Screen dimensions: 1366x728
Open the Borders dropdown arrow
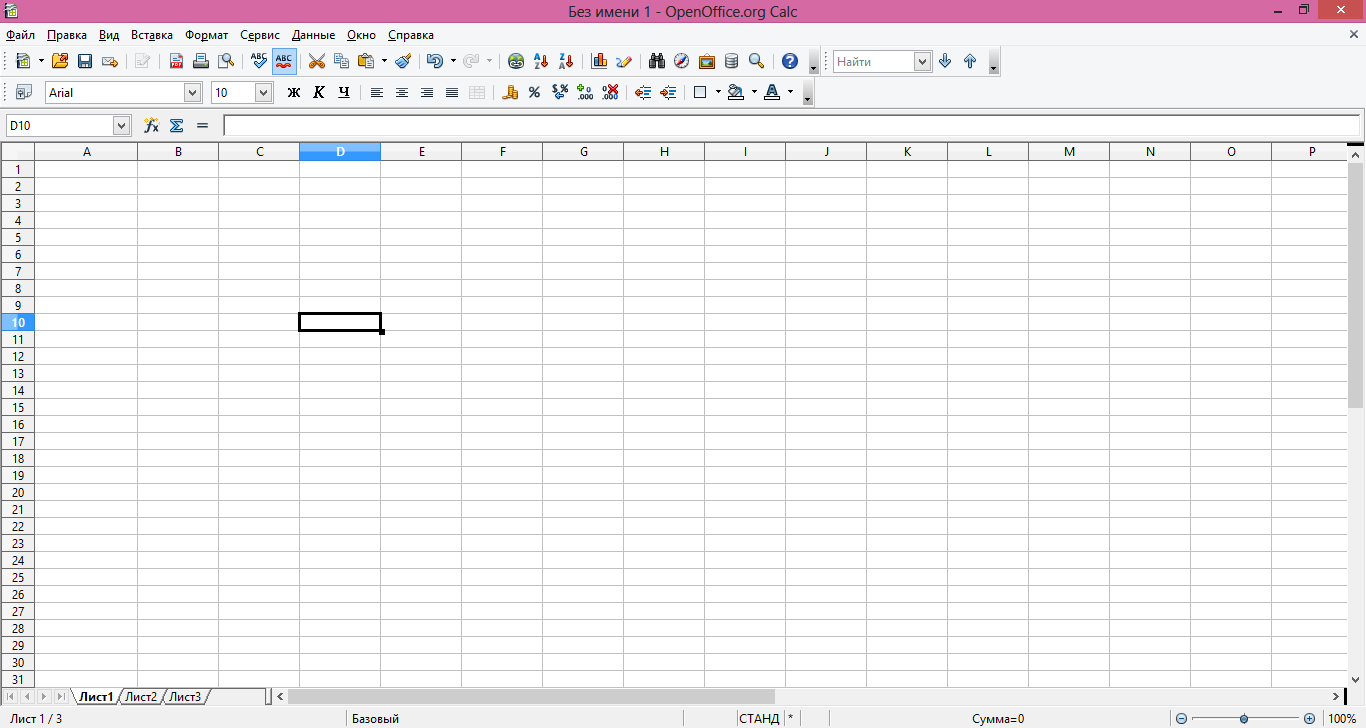pos(718,92)
